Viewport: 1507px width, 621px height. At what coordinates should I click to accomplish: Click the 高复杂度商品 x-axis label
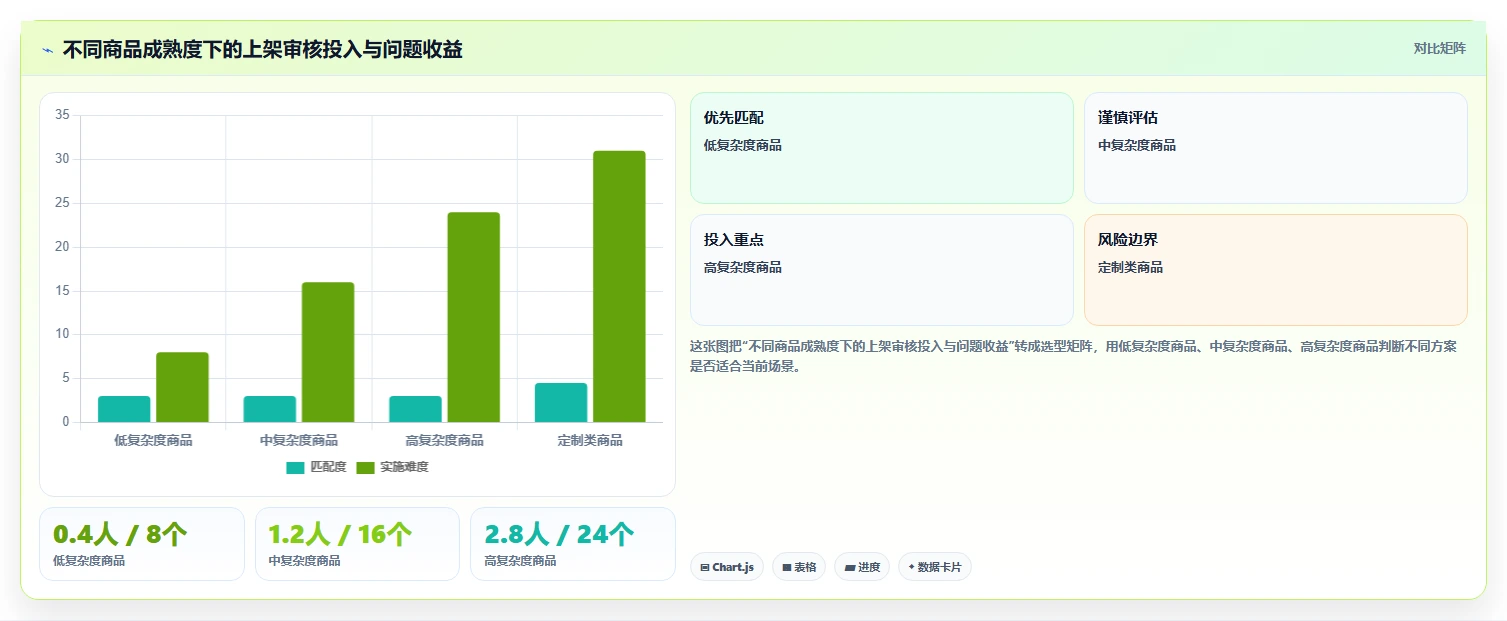pyautogui.click(x=445, y=440)
